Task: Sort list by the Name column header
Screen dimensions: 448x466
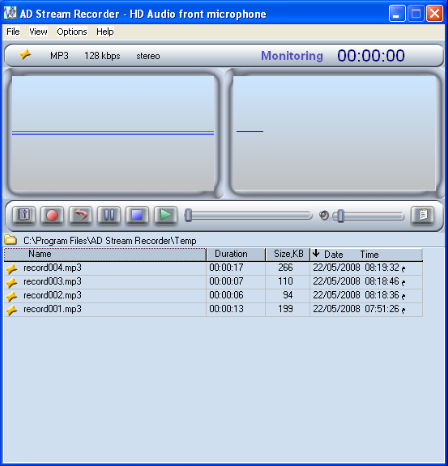Action: click(105, 254)
